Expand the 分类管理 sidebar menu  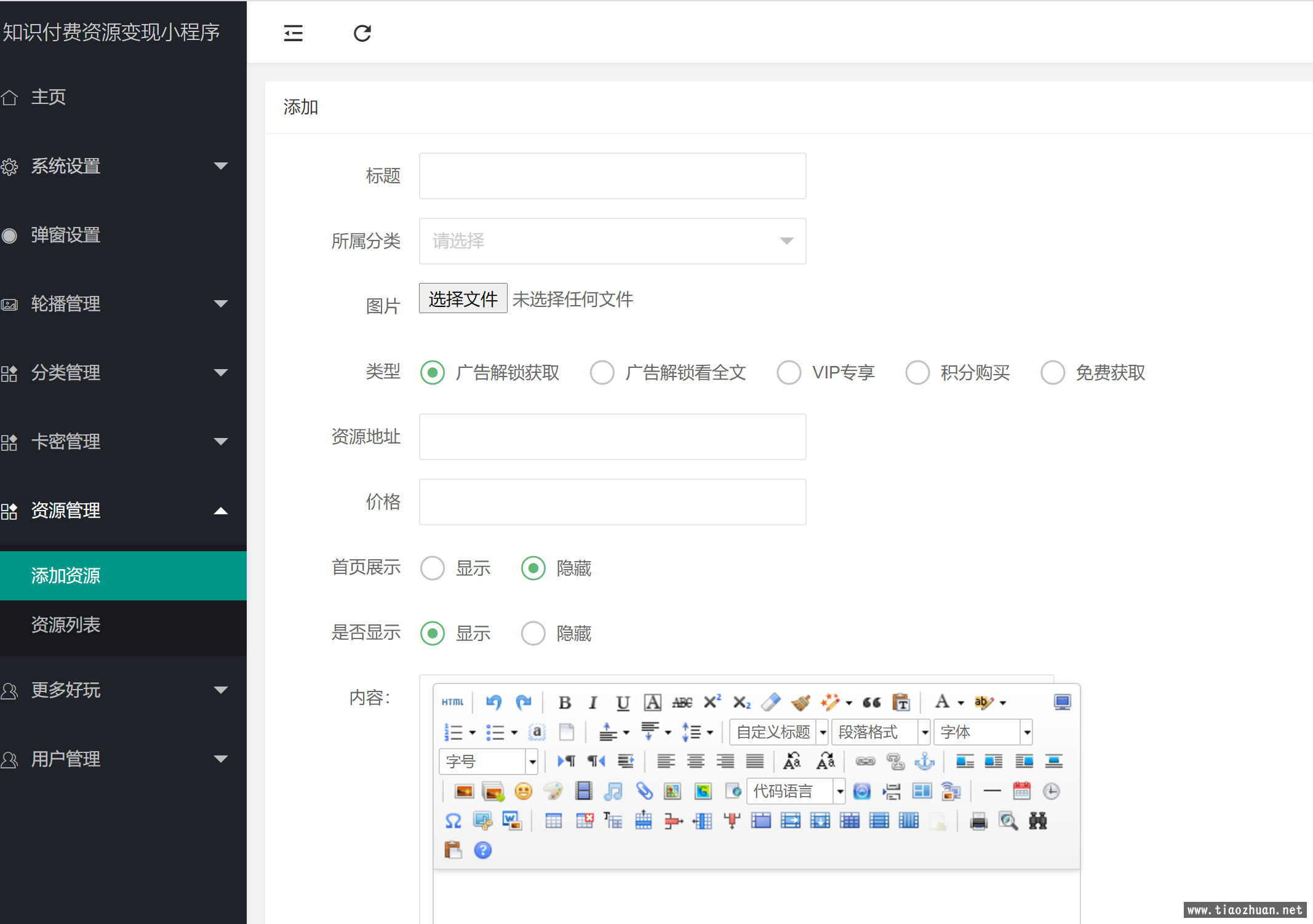(x=123, y=373)
